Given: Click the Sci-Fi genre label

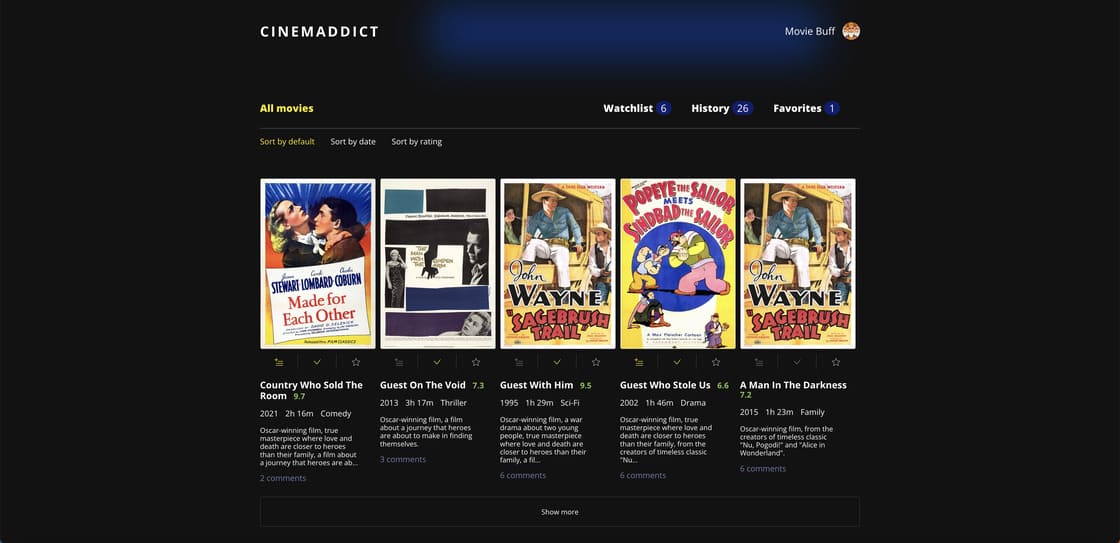Looking at the screenshot, I should pyautogui.click(x=570, y=403).
